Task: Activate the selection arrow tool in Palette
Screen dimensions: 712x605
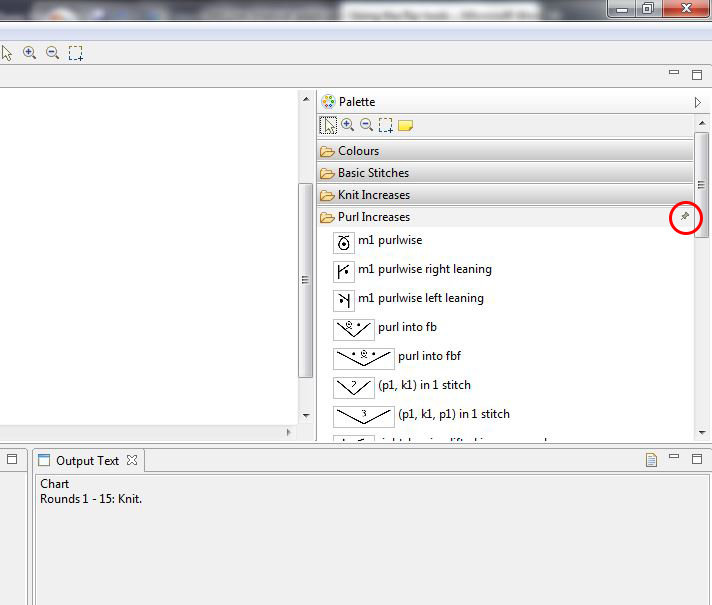Action: click(328, 125)
